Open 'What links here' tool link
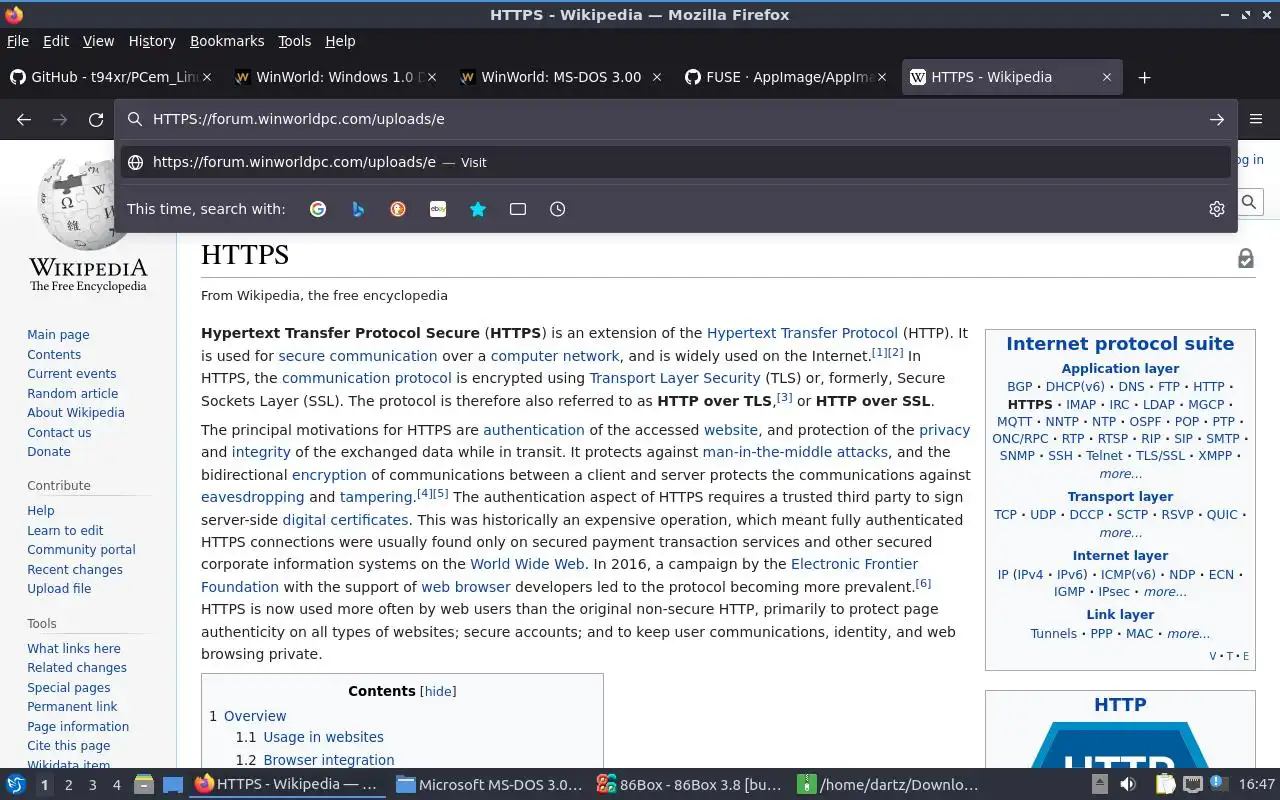The height and width of the screenshot is (800, 1280). tap(74, 648)
